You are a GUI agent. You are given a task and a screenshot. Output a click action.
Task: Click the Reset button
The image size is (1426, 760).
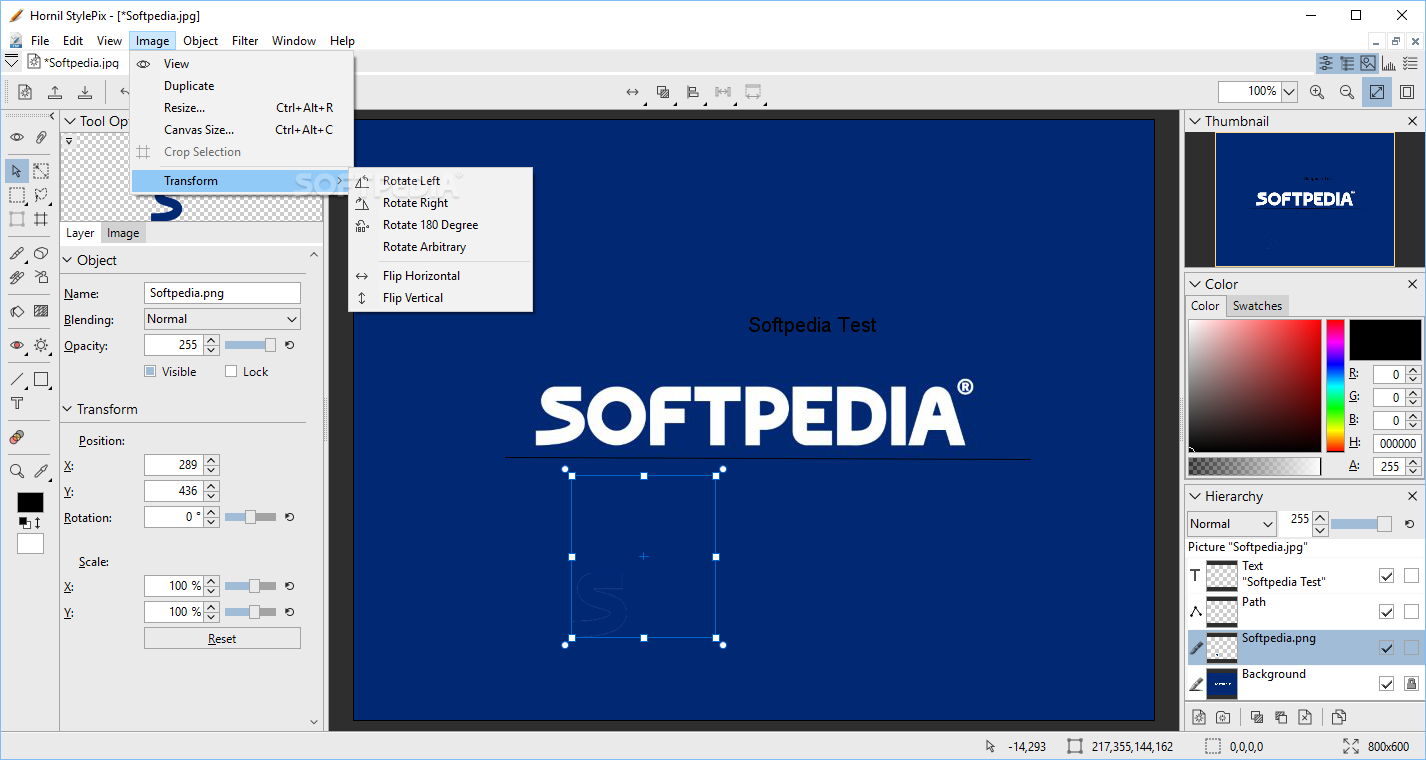[x=222, y=639]
